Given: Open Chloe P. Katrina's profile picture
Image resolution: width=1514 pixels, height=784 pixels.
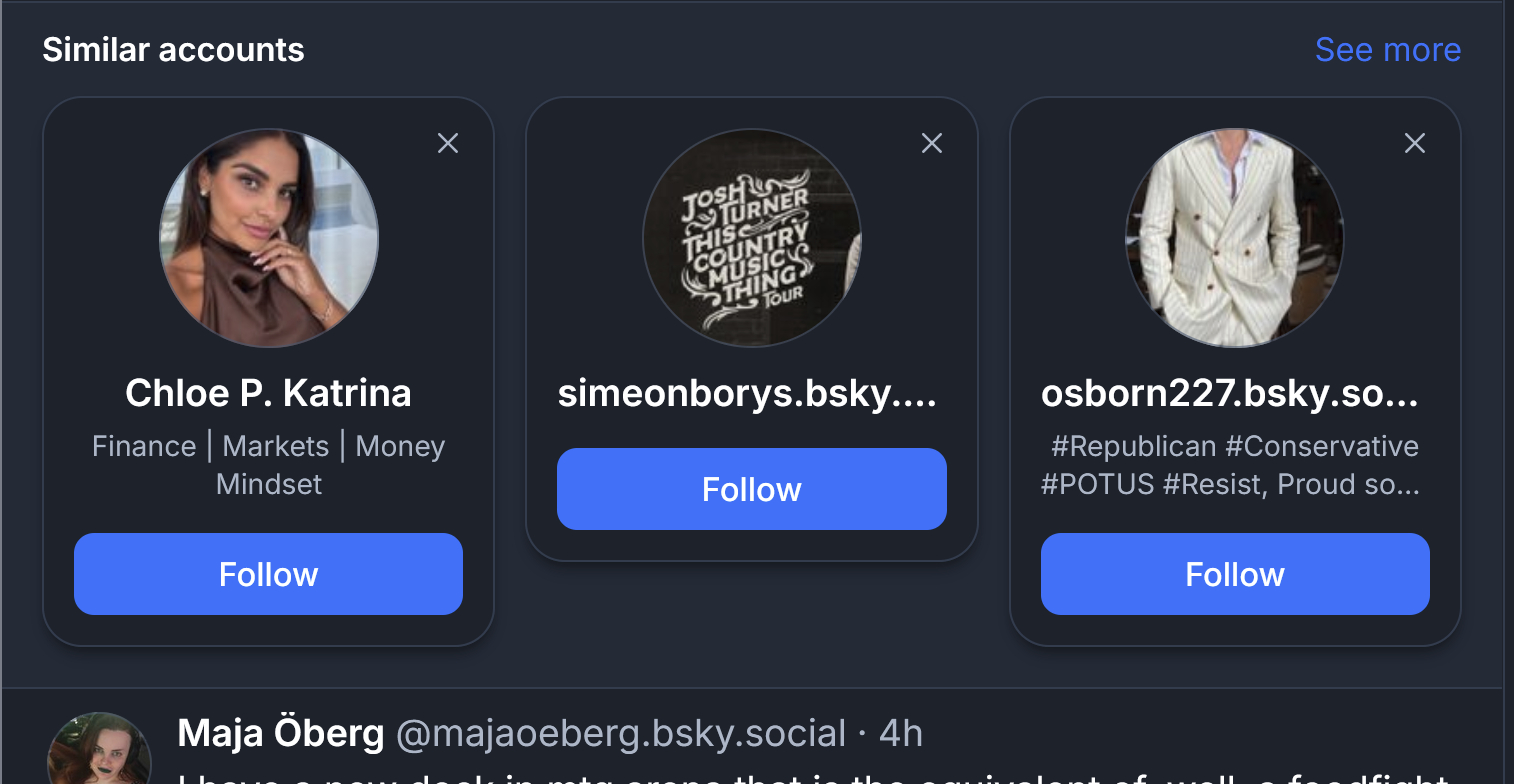Looking at the screenshot, I should point(269,238).
